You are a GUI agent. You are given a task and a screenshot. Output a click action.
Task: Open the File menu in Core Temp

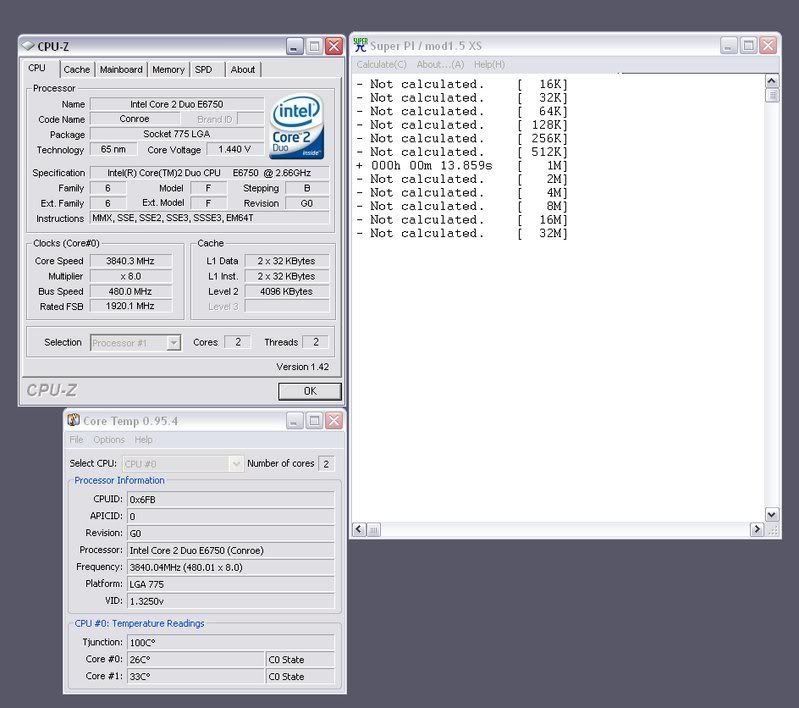tap(76, 439)
